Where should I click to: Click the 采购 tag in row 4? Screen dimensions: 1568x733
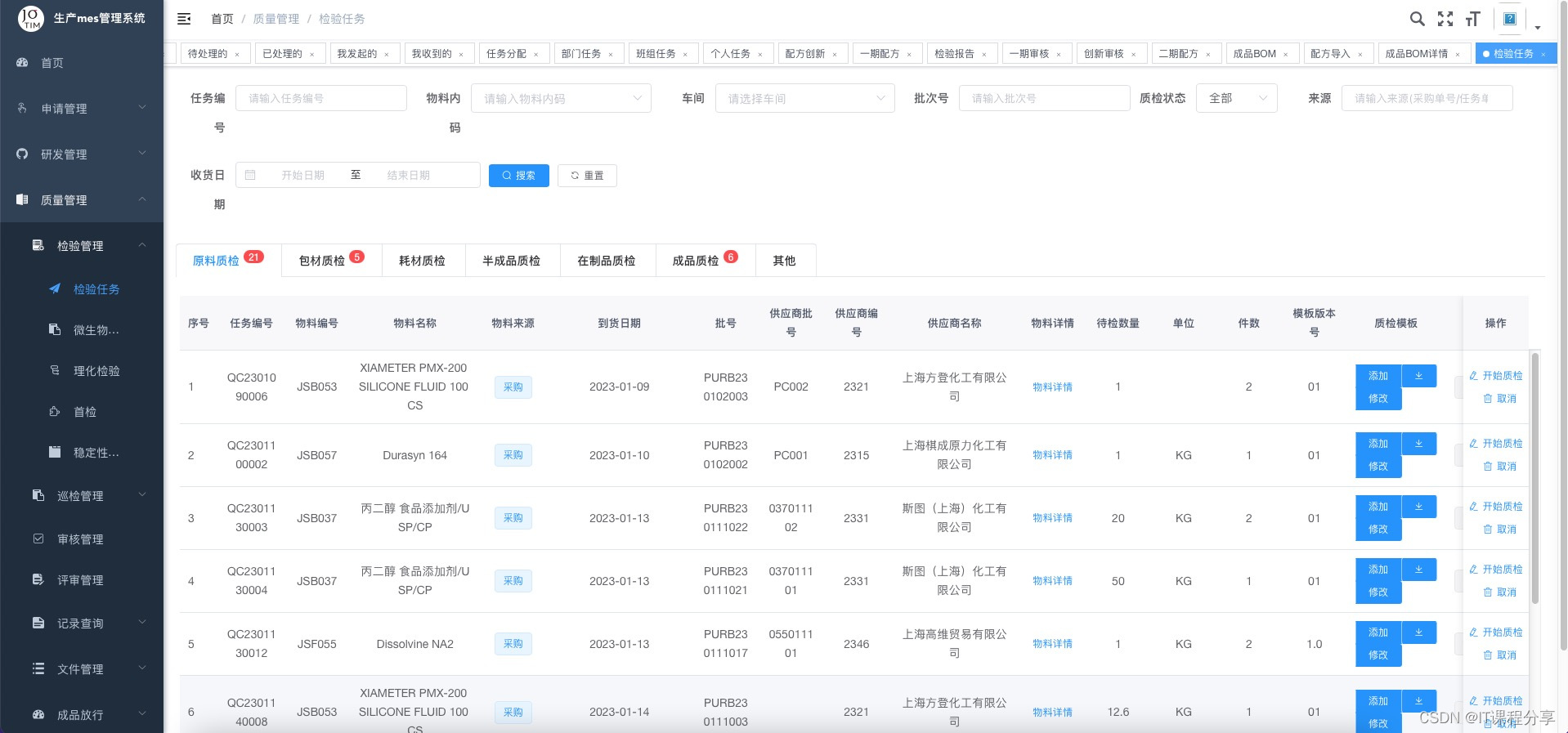coord(513,581)
